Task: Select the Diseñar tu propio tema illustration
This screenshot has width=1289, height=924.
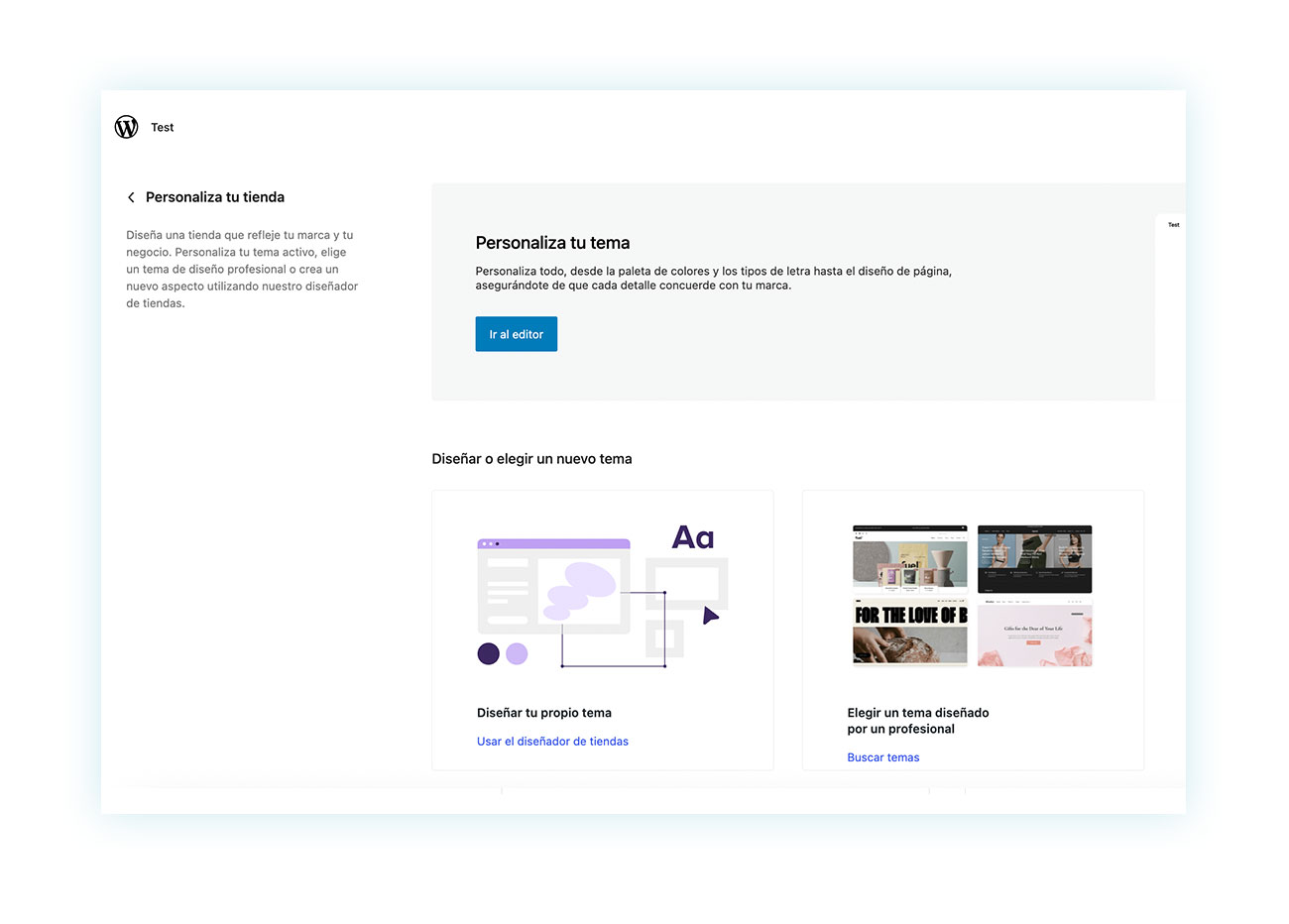Action: [x=603, y=597]
